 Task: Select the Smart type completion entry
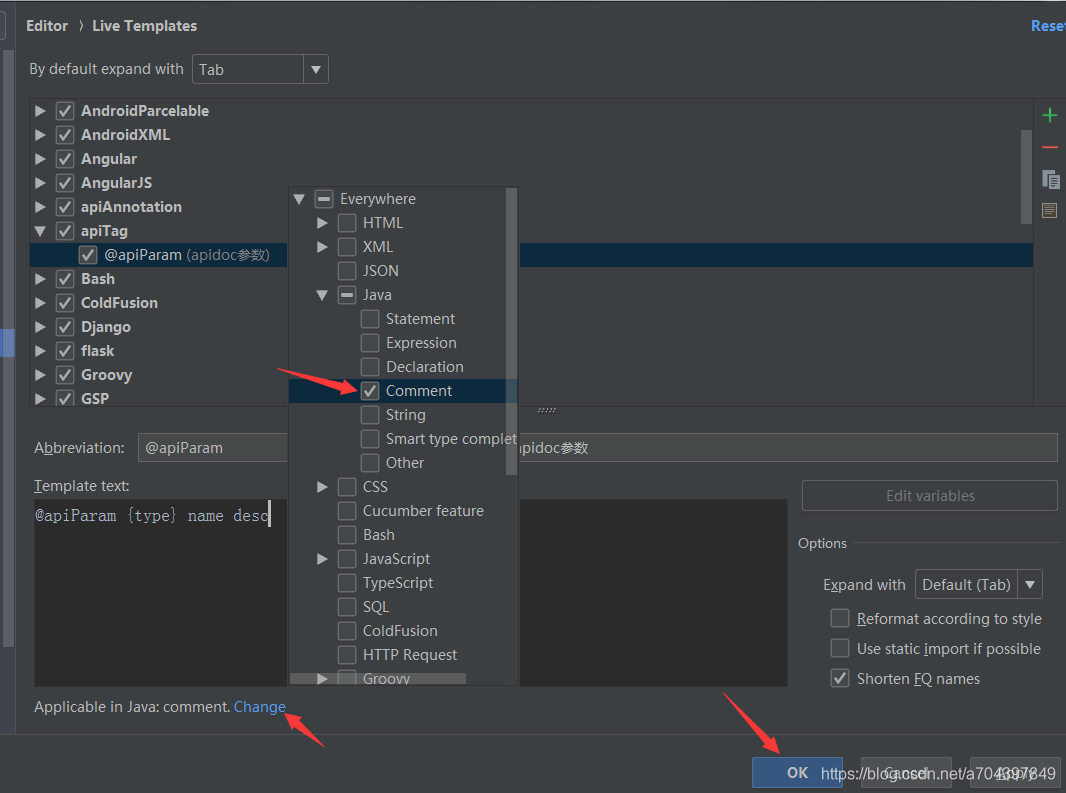[x=451, y=439]
